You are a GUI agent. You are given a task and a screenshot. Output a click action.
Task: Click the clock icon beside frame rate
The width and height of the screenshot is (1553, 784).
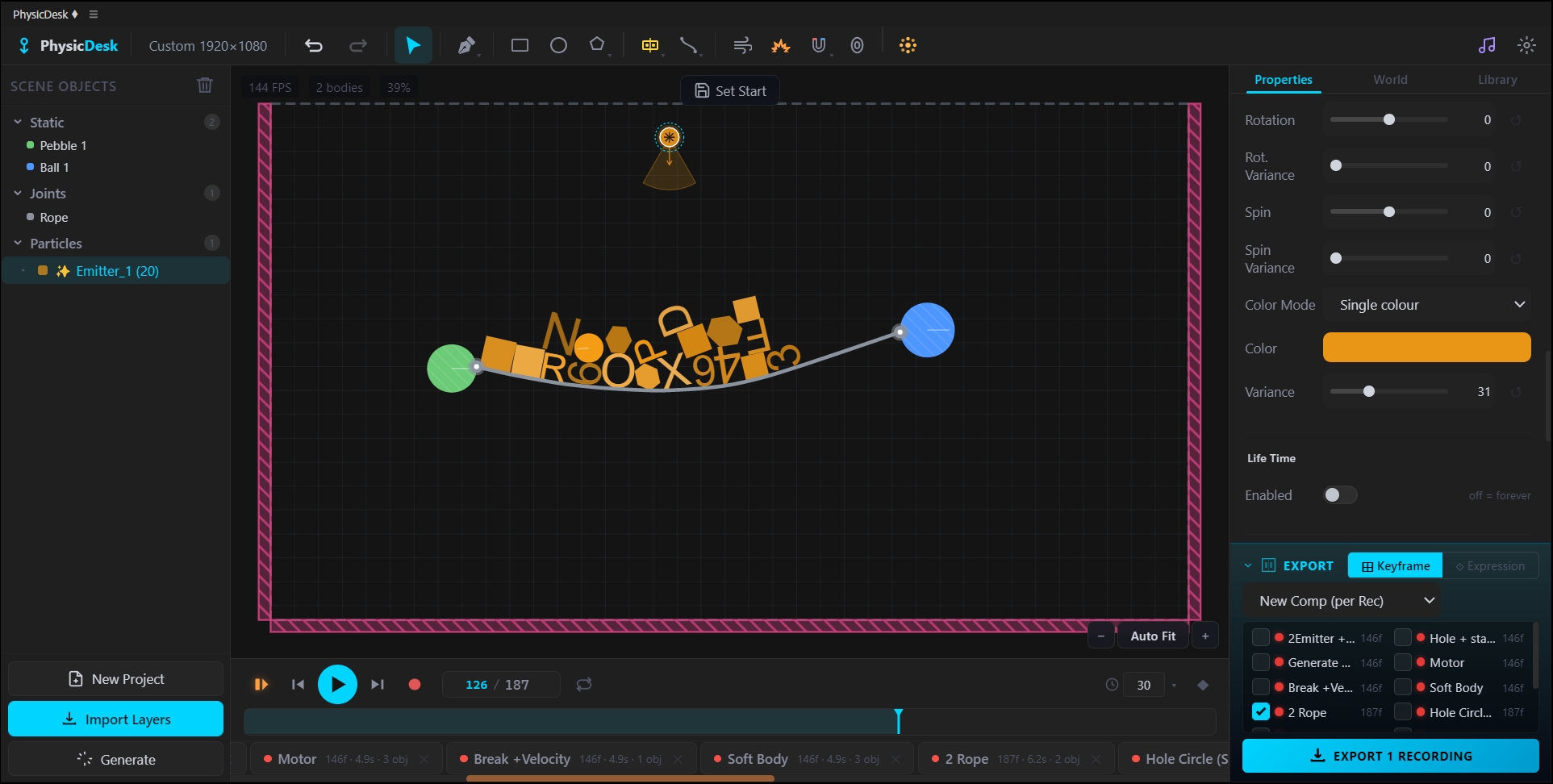tap(1112, 685)
